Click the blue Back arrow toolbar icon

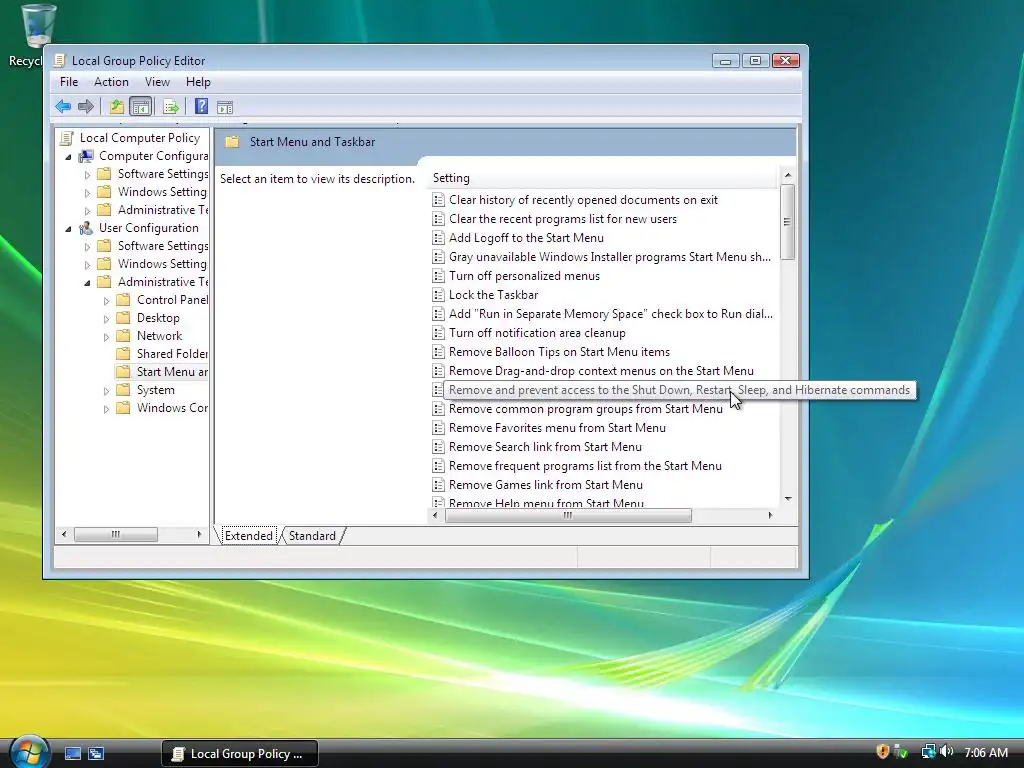(x=63, y=106)
